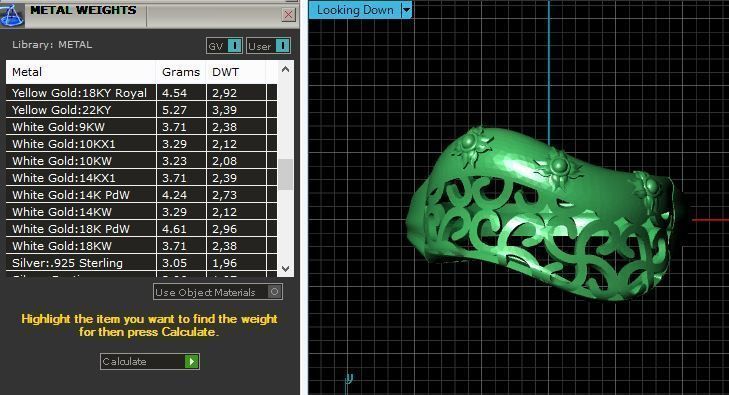The image size is (729, 395).
Task: Click the metal list scroll up arrow
Action: click(285, 69)
